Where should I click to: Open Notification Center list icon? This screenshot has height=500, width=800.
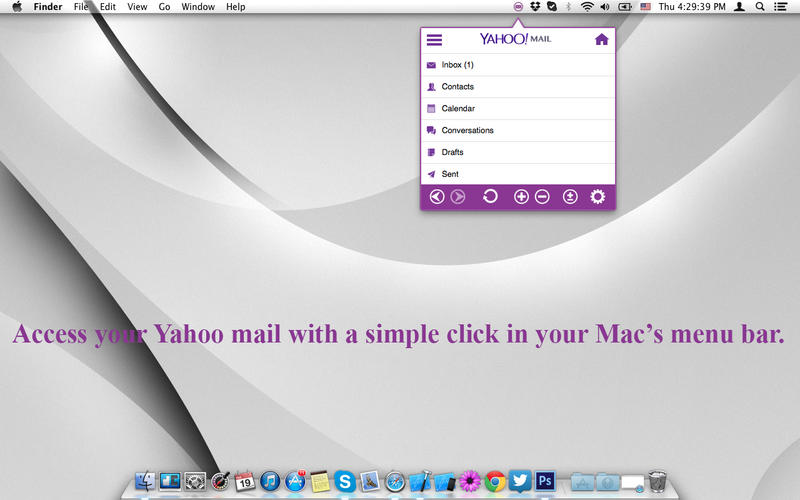tap(780, 7)
